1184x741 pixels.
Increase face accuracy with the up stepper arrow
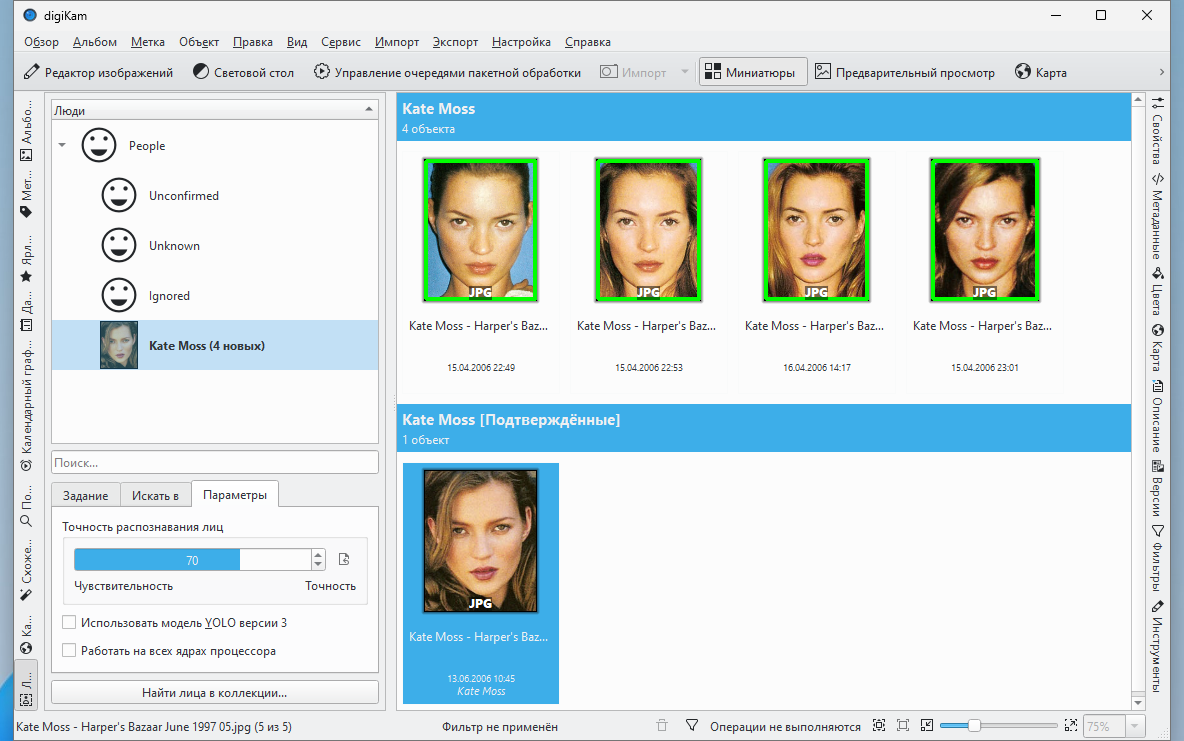click(x=318, y=554)
